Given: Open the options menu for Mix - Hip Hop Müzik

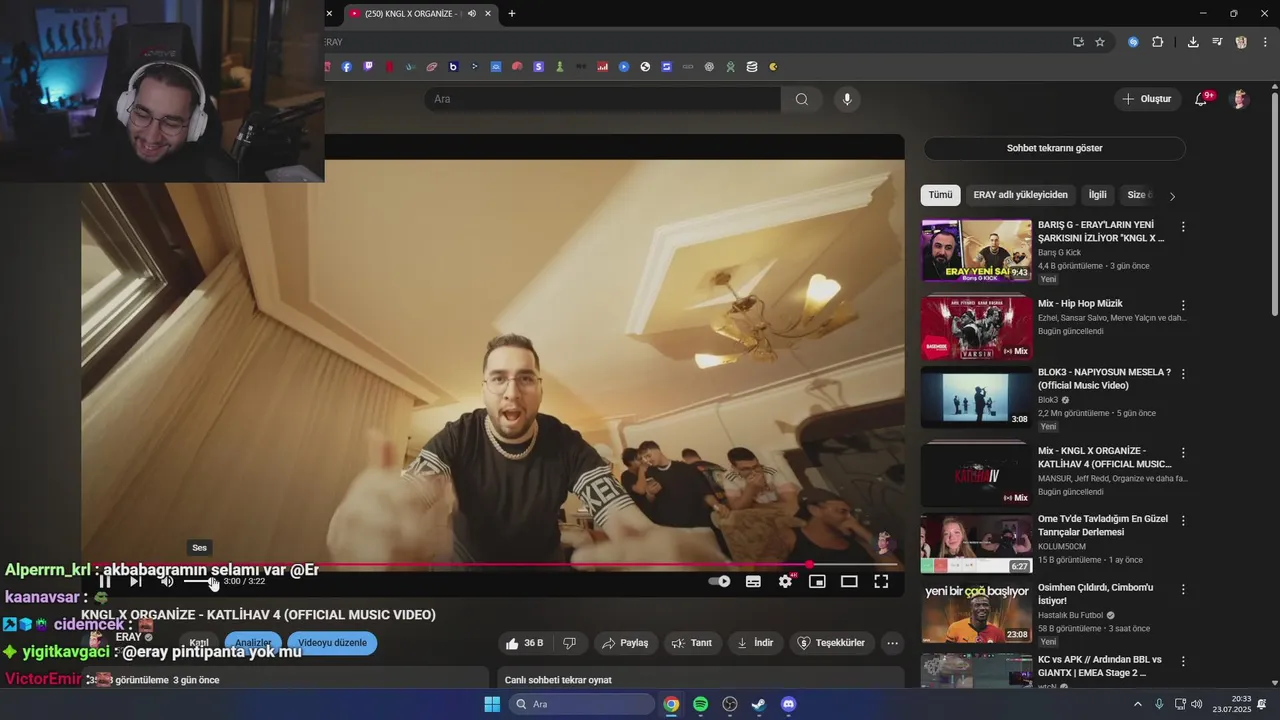Looking at the screenshot, I should click(1183, 305).
